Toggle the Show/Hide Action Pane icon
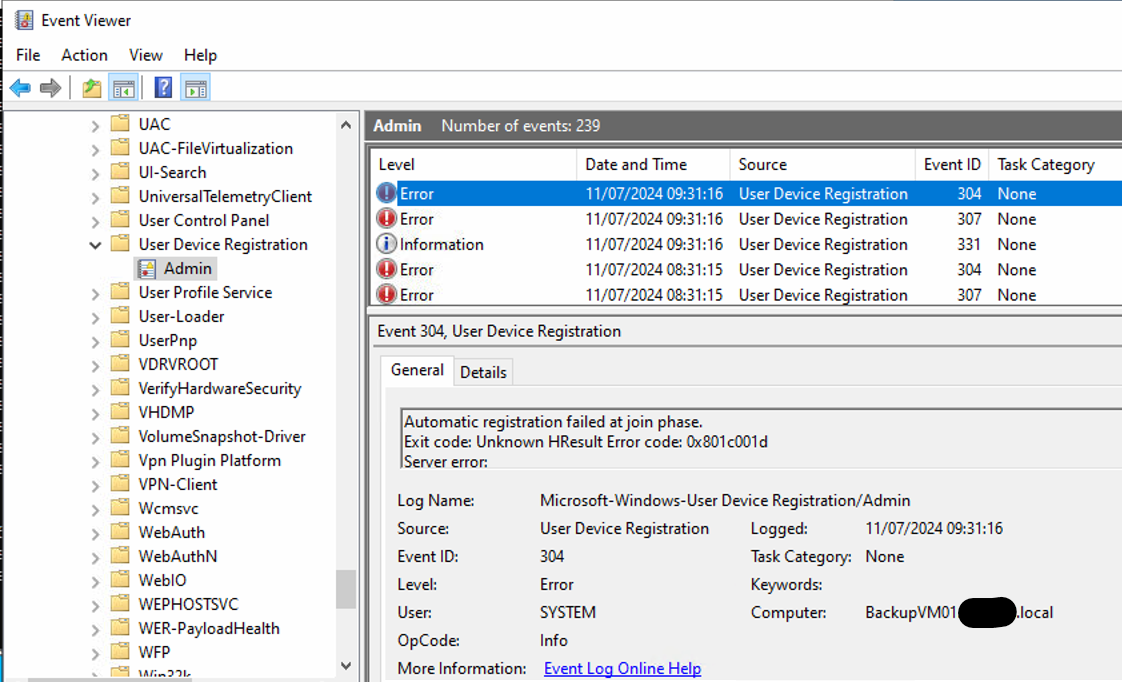1122x682 pixels. pyautogui.click(x=195, y=88)
